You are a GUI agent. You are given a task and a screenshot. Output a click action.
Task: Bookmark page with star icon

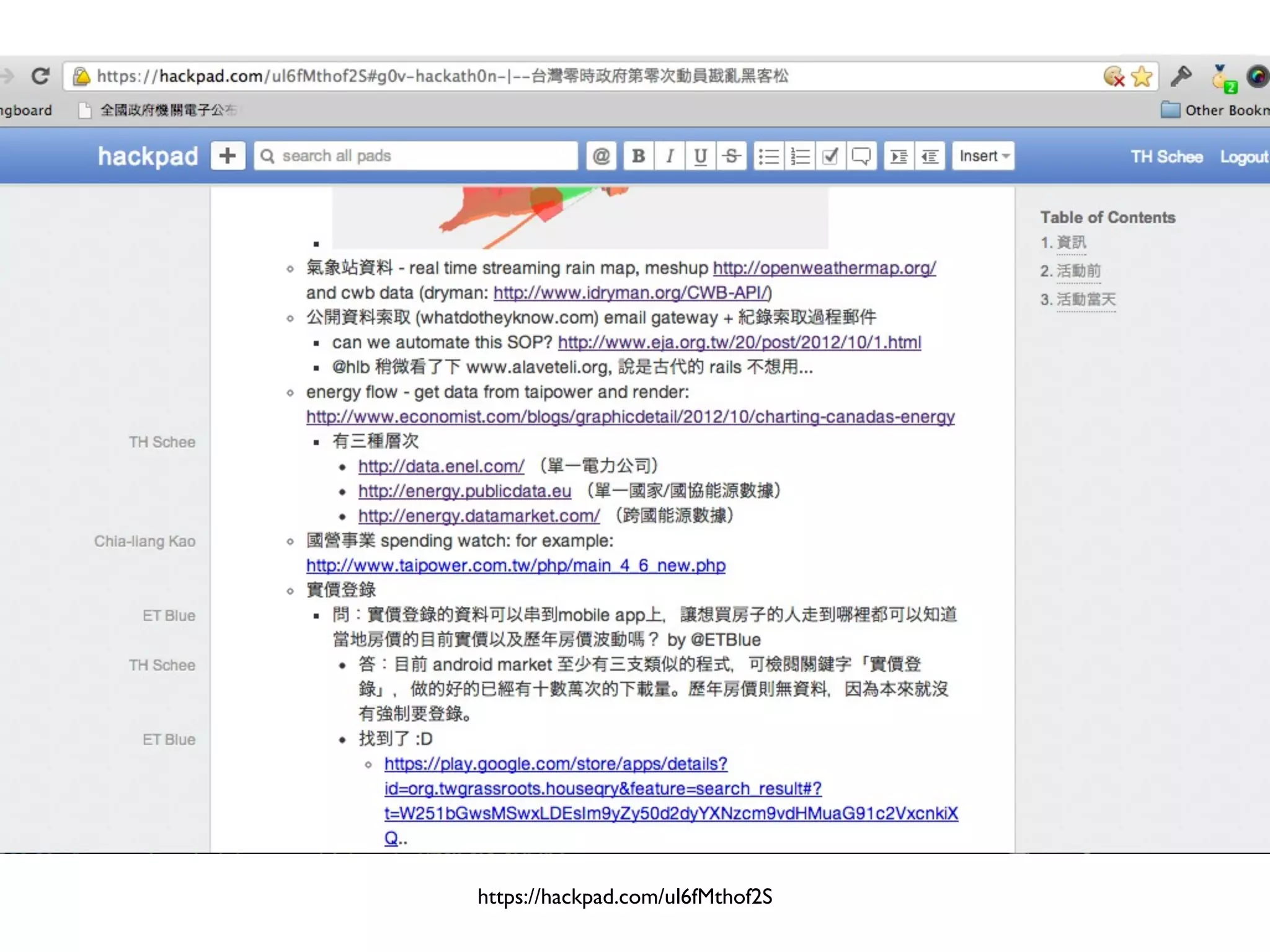tap(1141, 76)
